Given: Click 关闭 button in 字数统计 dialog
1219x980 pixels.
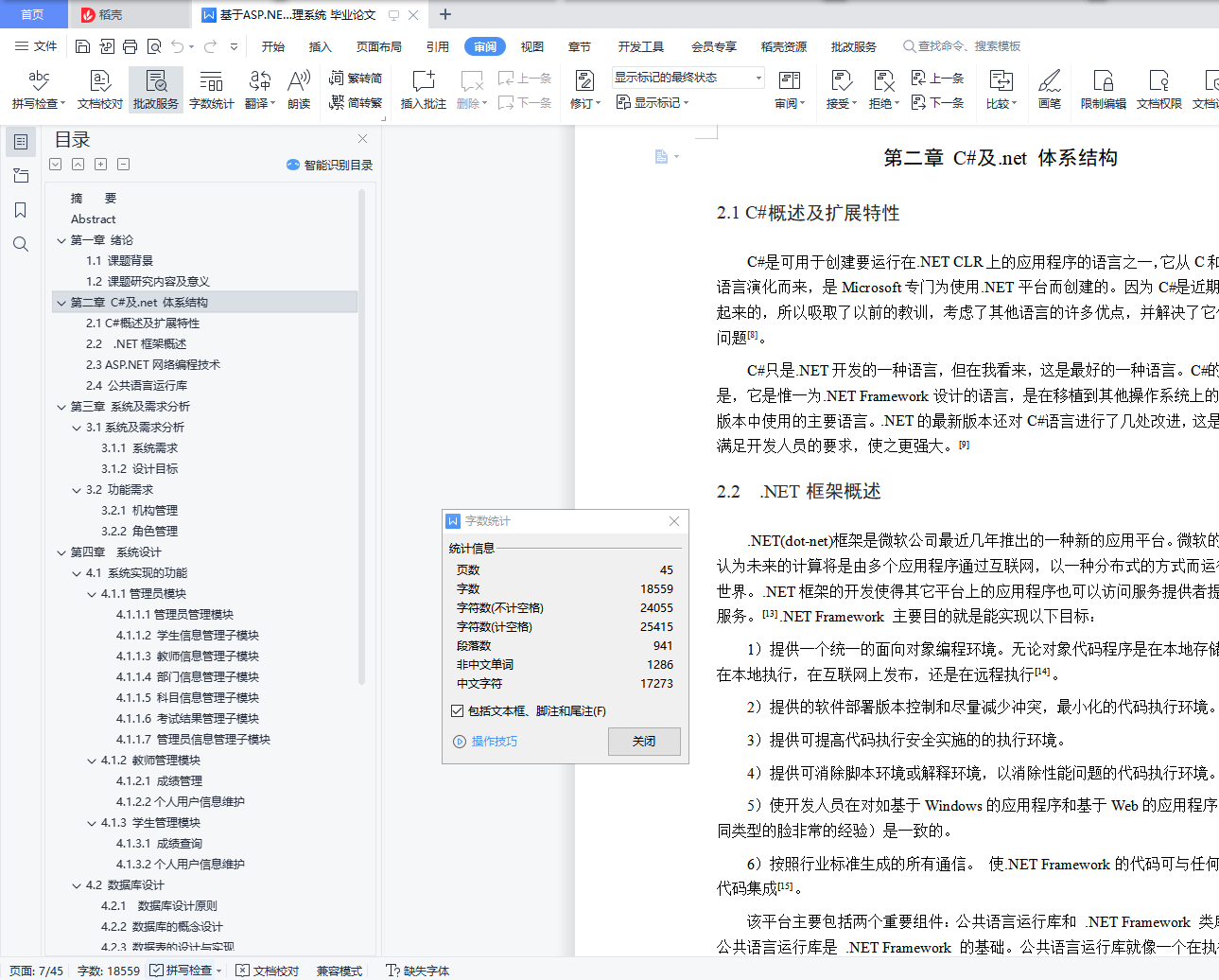Looking at the screenshot, I should (x=644, y=742).
